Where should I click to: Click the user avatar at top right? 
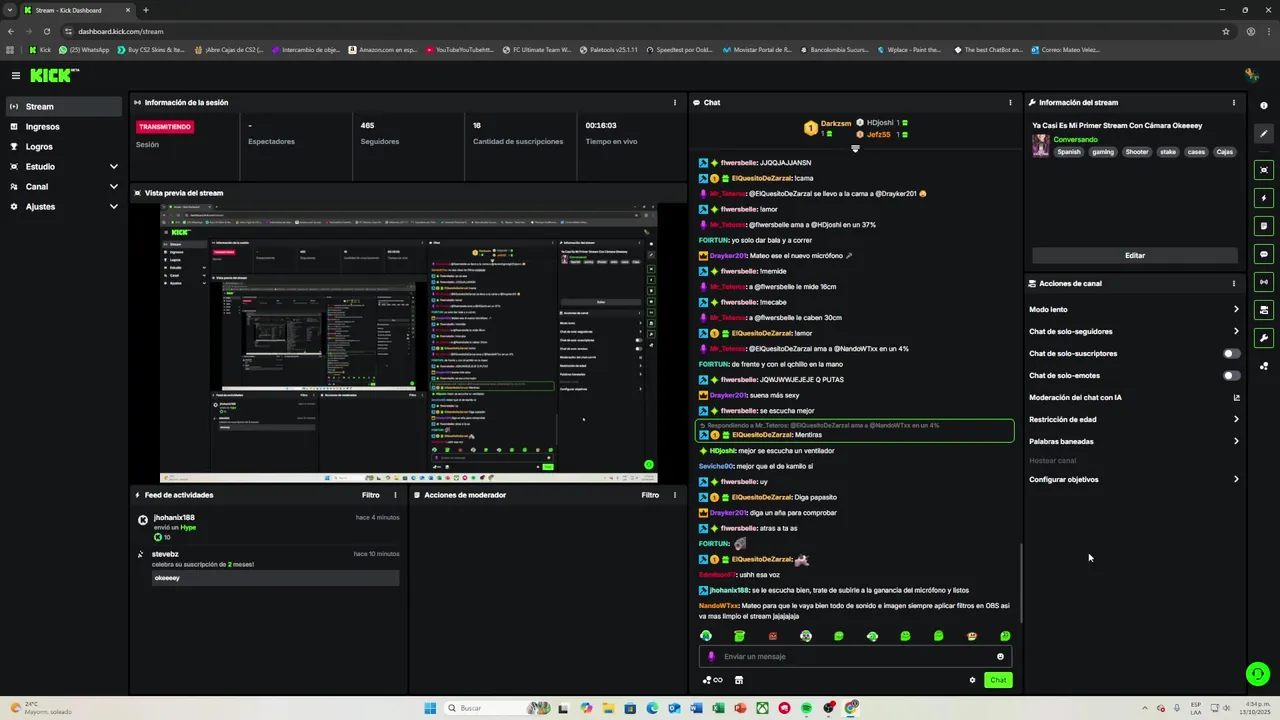coord(1251,75)
